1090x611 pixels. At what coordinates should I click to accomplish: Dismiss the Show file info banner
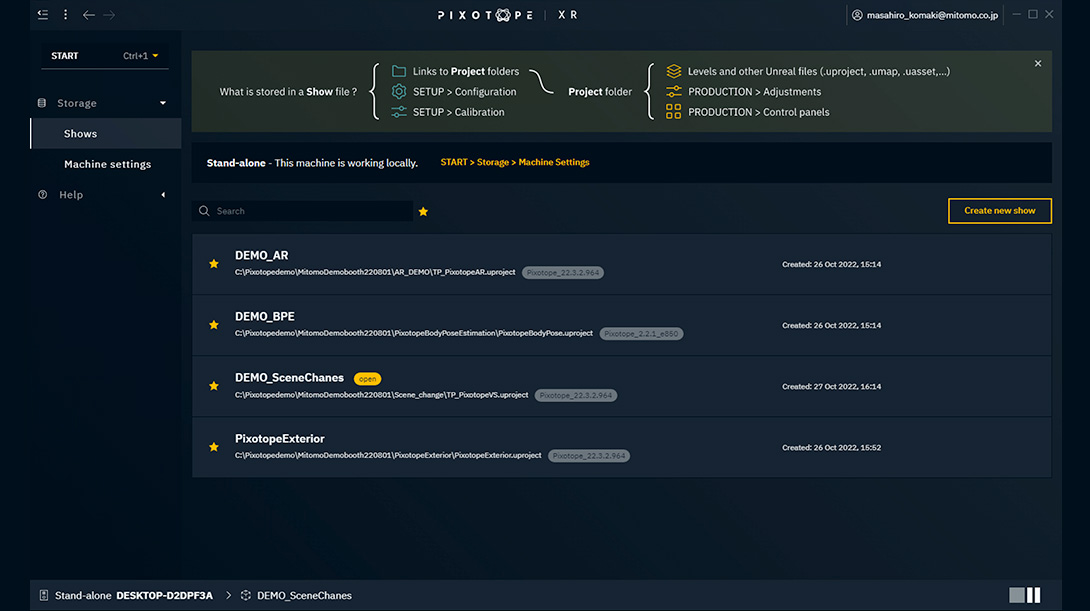click(x=1038, y=63)
